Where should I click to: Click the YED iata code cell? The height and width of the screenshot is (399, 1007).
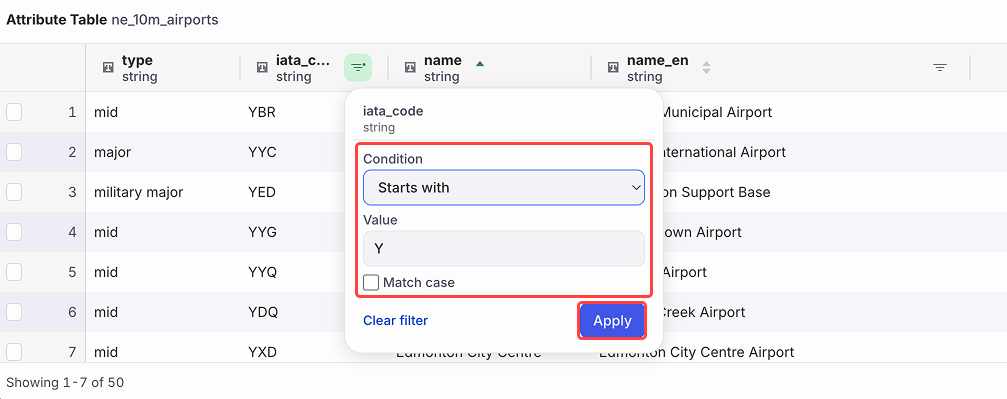262,192
